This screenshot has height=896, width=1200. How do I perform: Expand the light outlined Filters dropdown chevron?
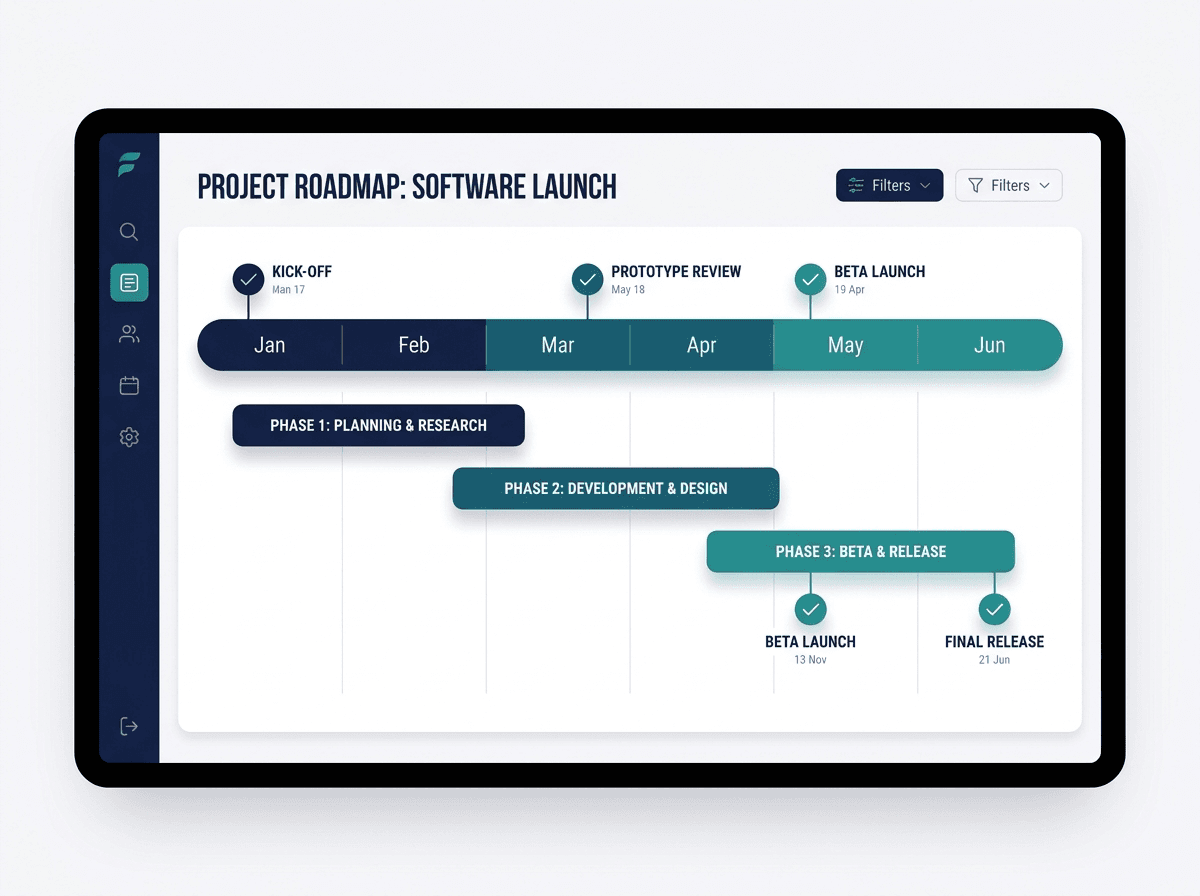1044,186
